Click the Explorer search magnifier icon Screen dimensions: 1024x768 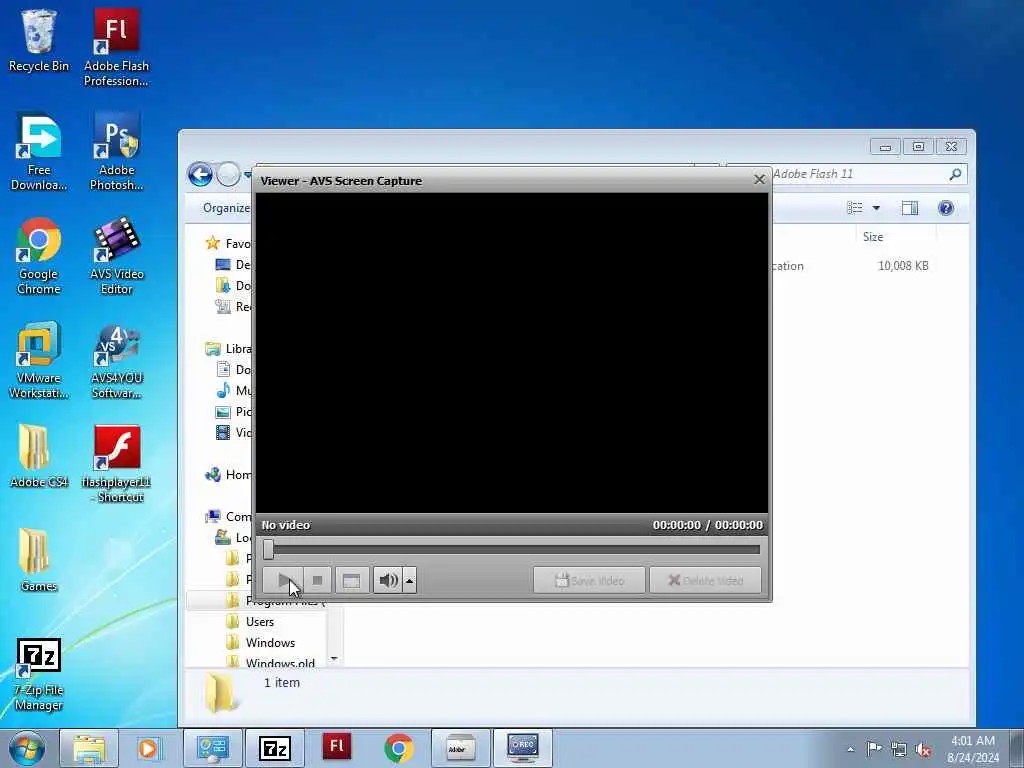click(x=955, y=174)
